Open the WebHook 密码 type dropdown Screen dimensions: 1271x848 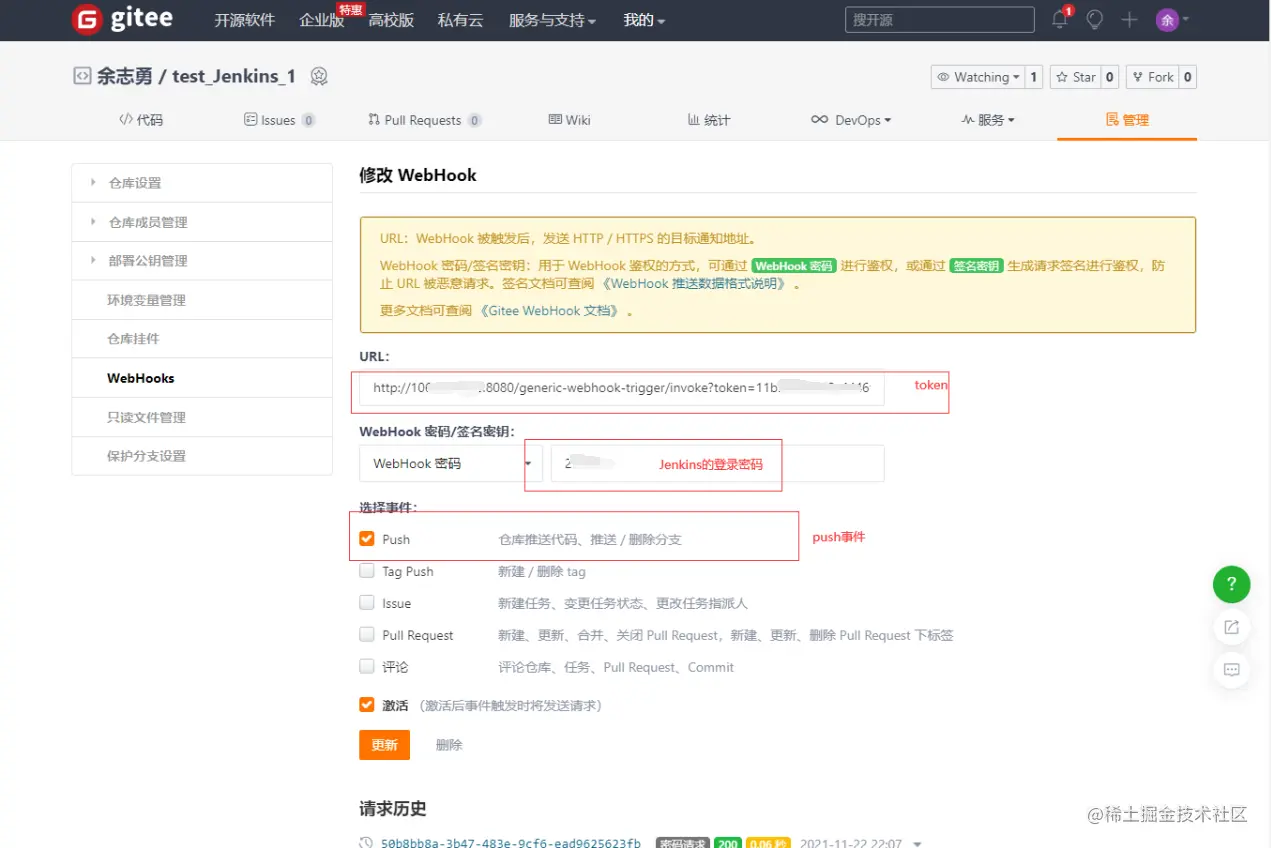451,463
